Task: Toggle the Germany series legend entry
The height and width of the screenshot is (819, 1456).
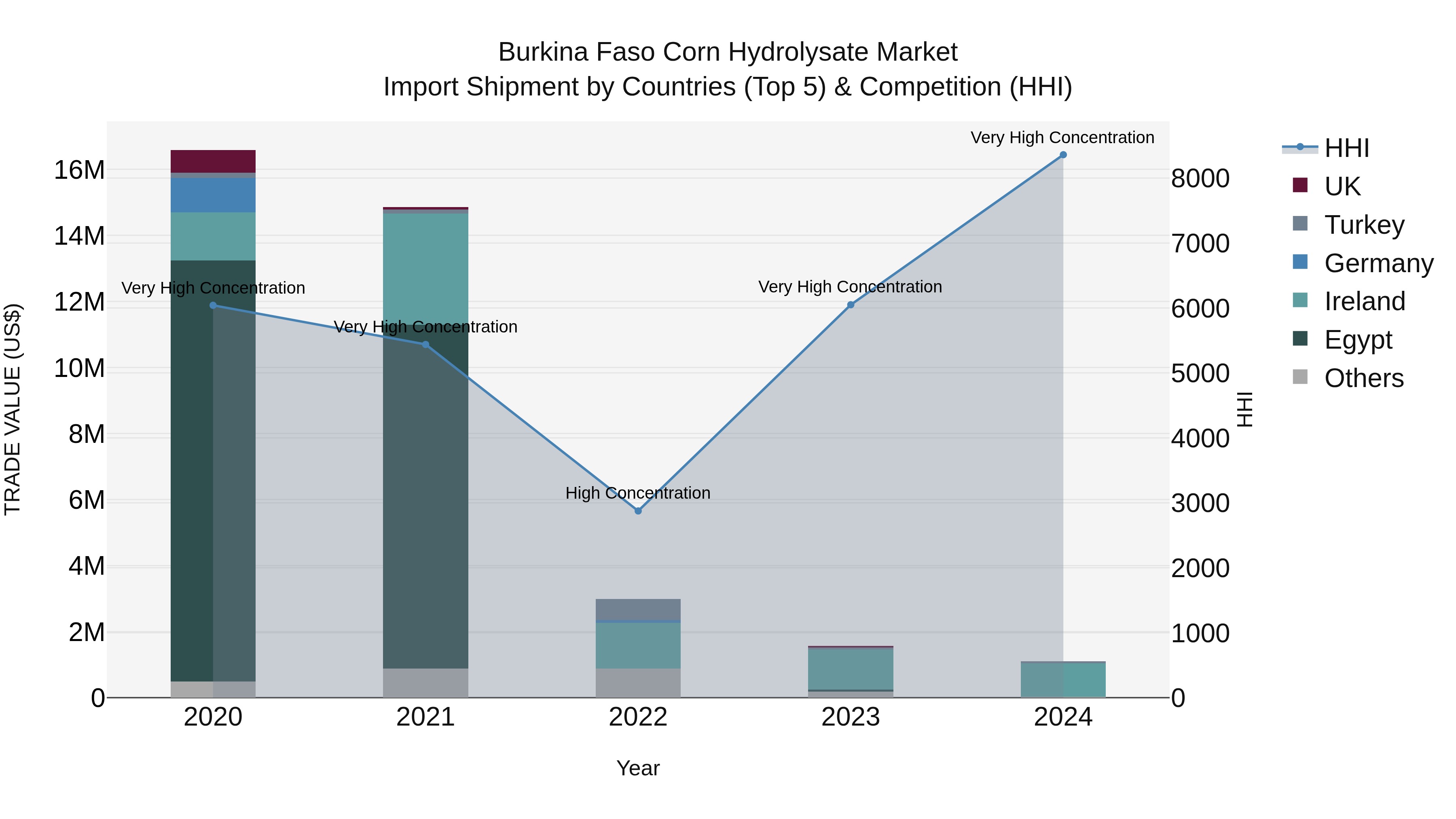Action: [x=1363, y=263]
